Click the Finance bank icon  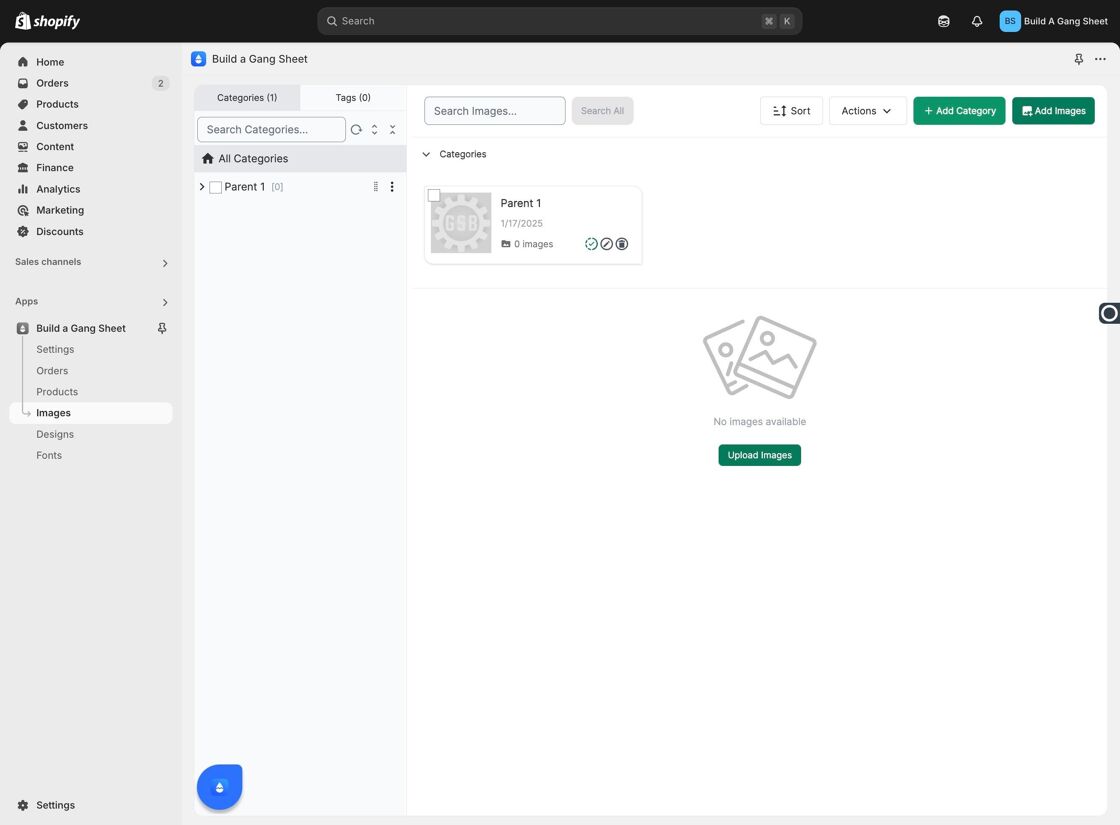[23, 168]
